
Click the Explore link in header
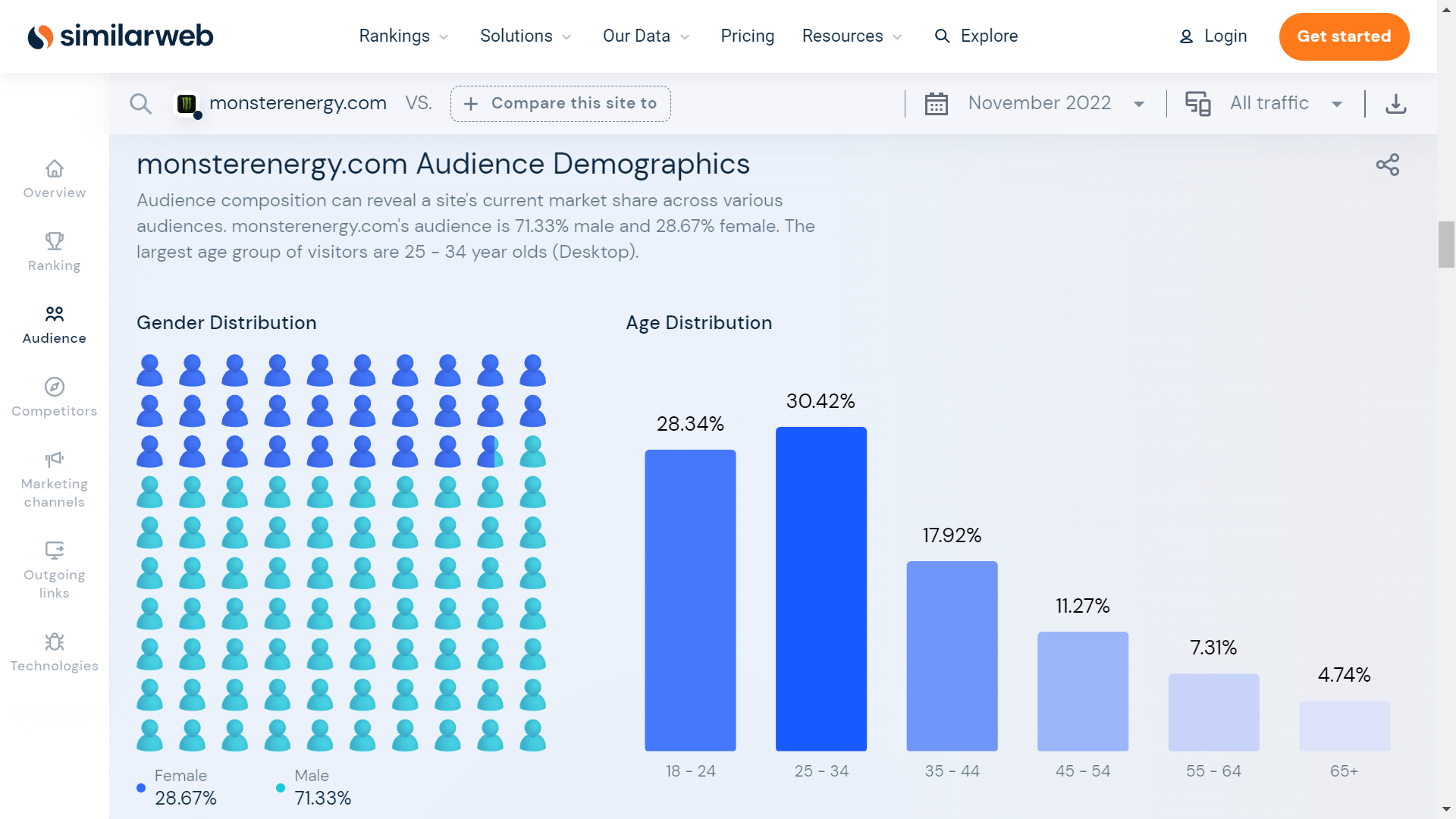(x=989, y=36)
